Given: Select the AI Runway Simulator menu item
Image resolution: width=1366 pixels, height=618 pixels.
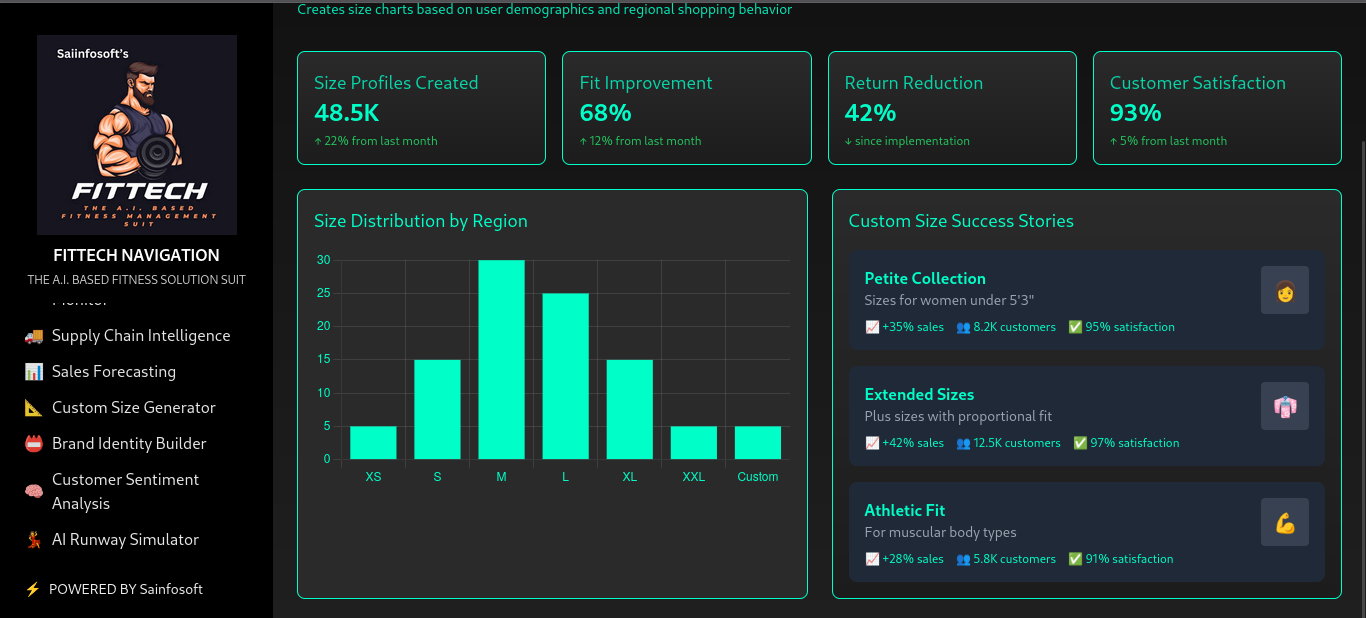Looking at the screenshot, I should [125, 540].
